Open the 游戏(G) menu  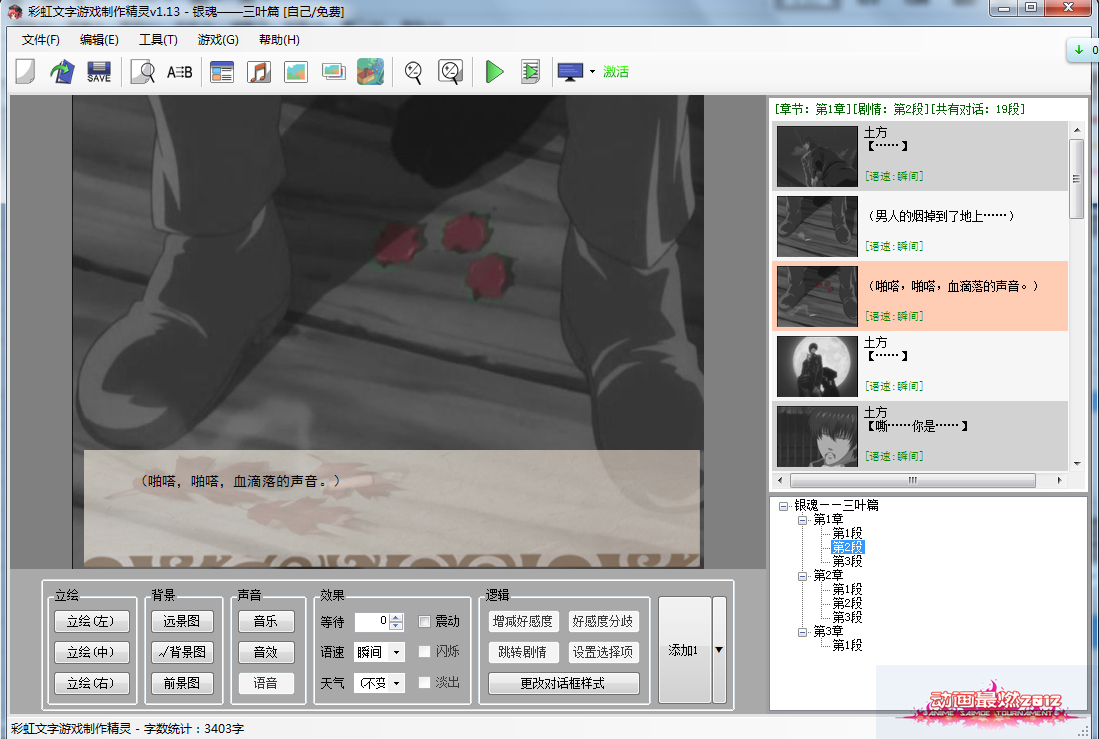[x=218, y=40]
